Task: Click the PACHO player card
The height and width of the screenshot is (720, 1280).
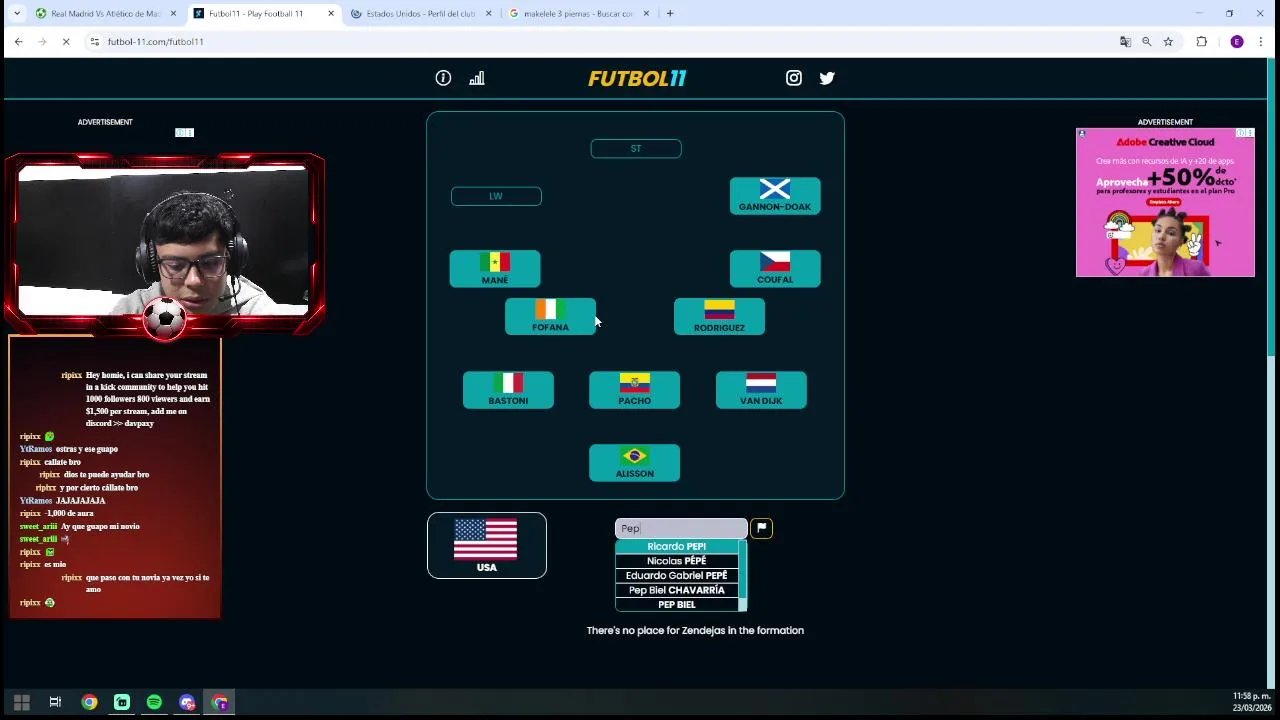Action: point(634,390)
